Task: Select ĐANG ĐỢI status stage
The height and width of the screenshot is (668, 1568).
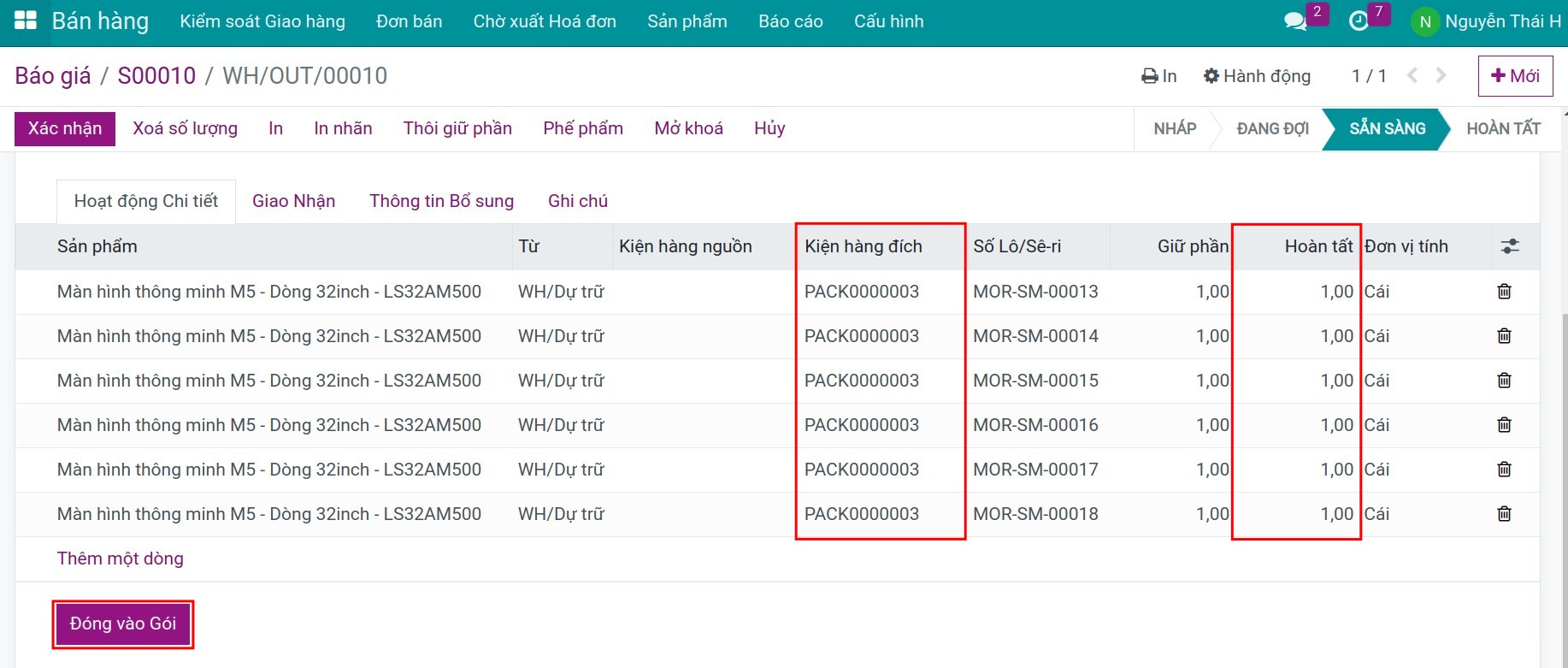Action: pyautogui.click(x=1272, y=128)
